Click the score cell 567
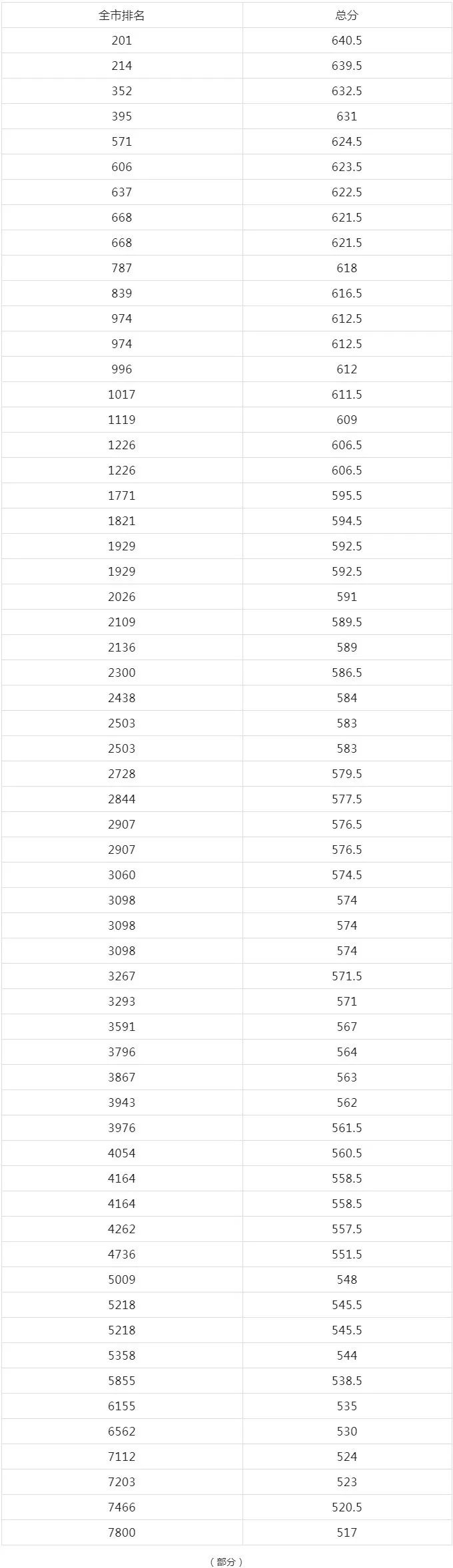The height and width of the screenshot is (1568, 453). tap(346, 1027)
